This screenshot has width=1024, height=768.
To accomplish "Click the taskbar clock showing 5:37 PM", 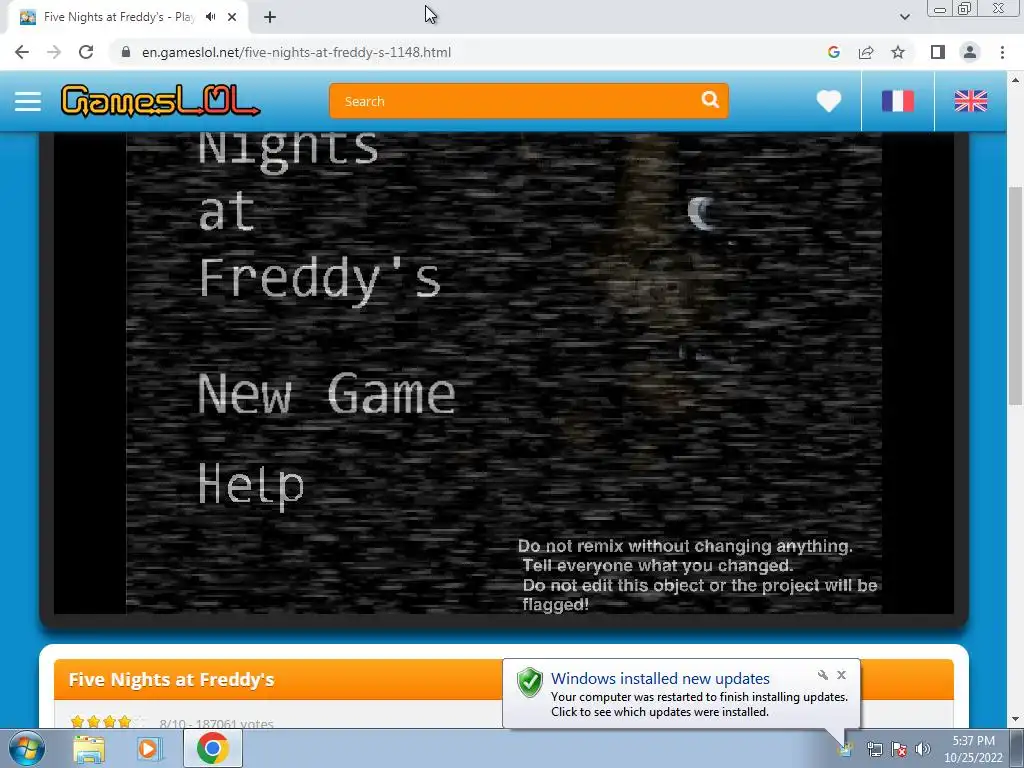I will point(973,749).
